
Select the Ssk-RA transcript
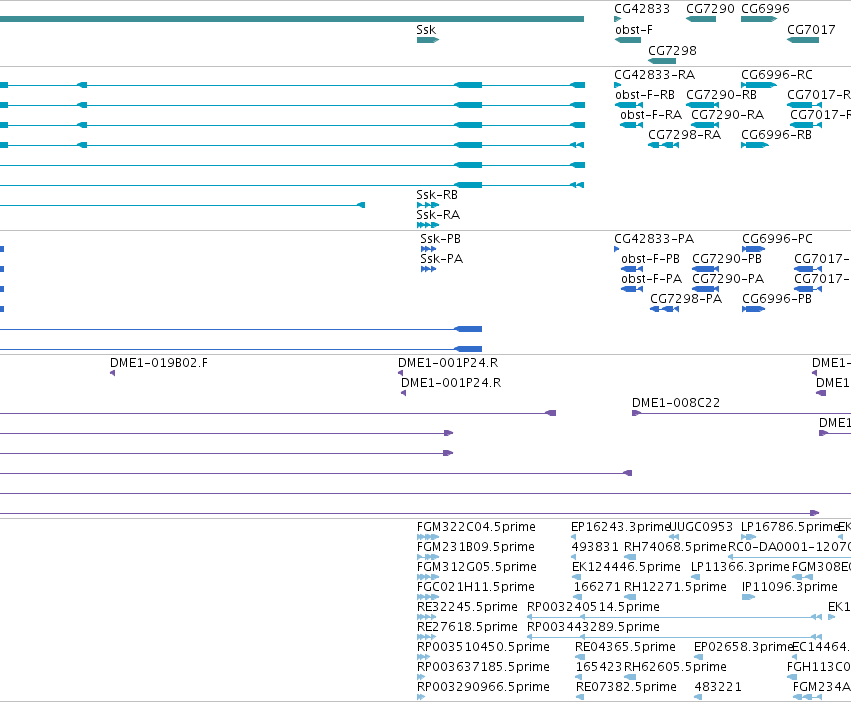pos(438,215)
